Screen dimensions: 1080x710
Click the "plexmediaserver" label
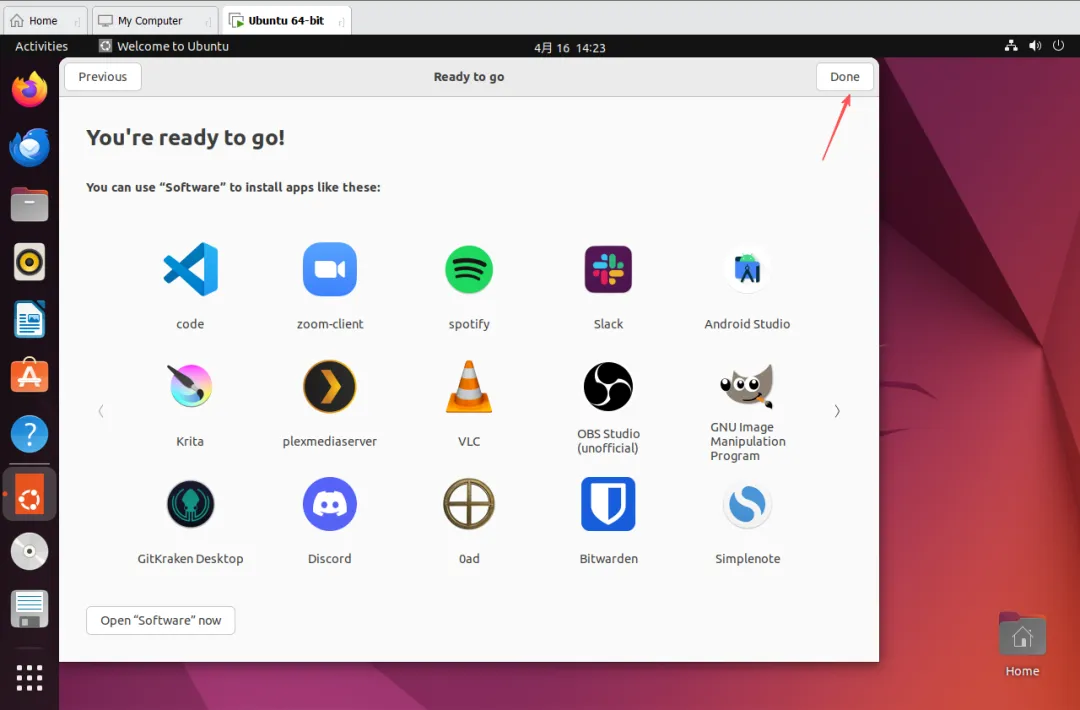[x=330, y=441]
